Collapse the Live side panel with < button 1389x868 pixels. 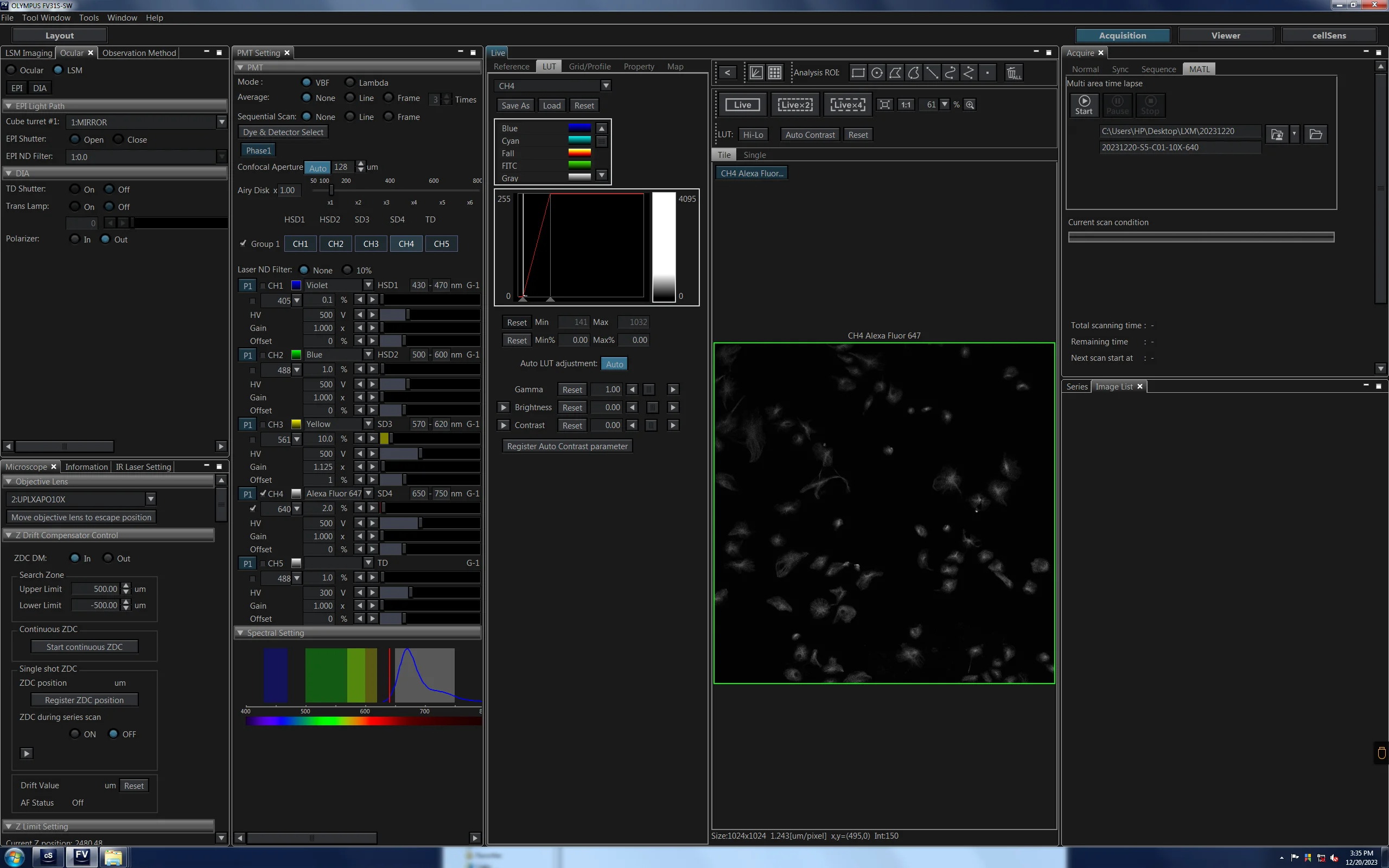pos(727,73)
